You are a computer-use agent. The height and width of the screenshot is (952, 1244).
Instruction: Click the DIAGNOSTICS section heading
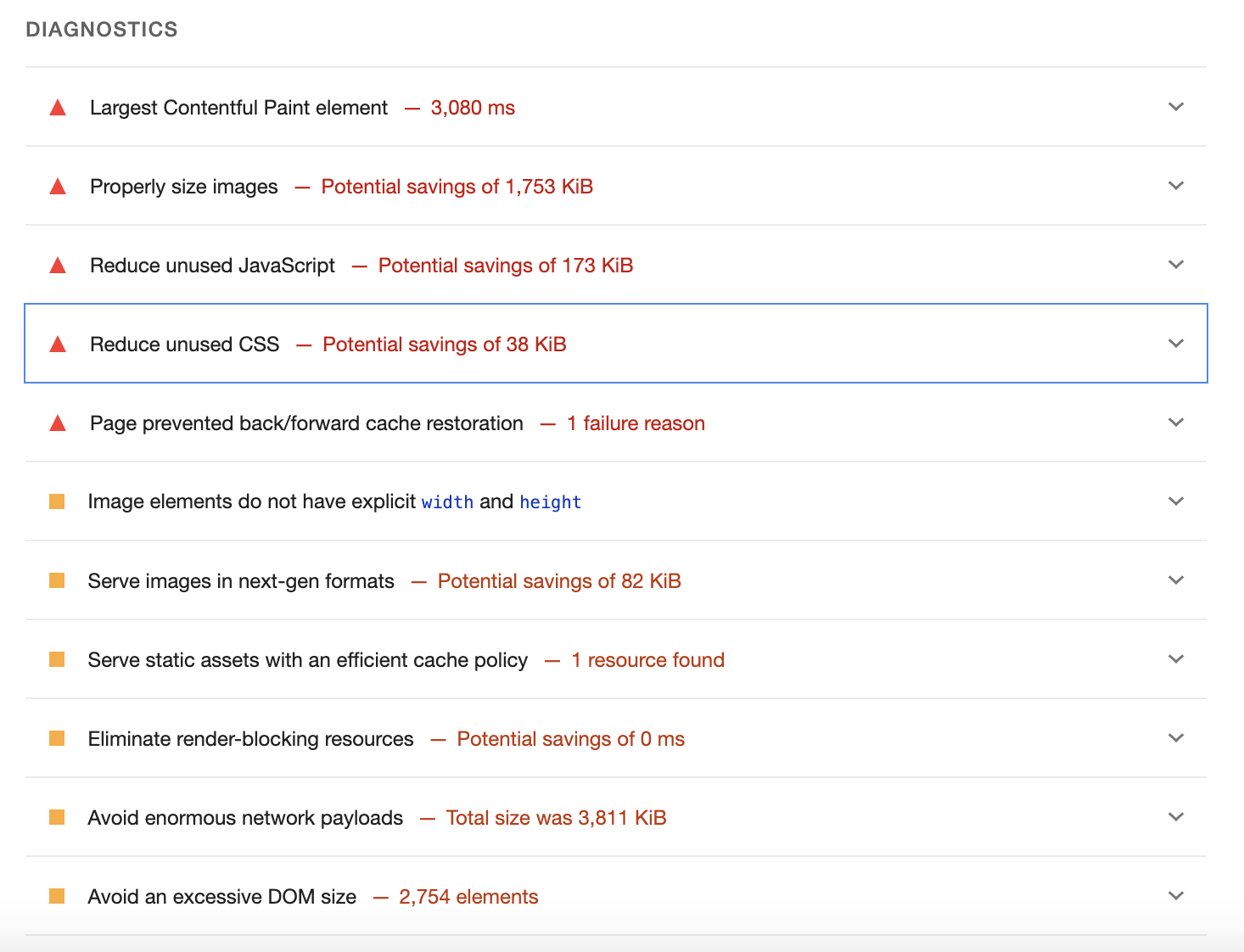(x=102, y=30)
